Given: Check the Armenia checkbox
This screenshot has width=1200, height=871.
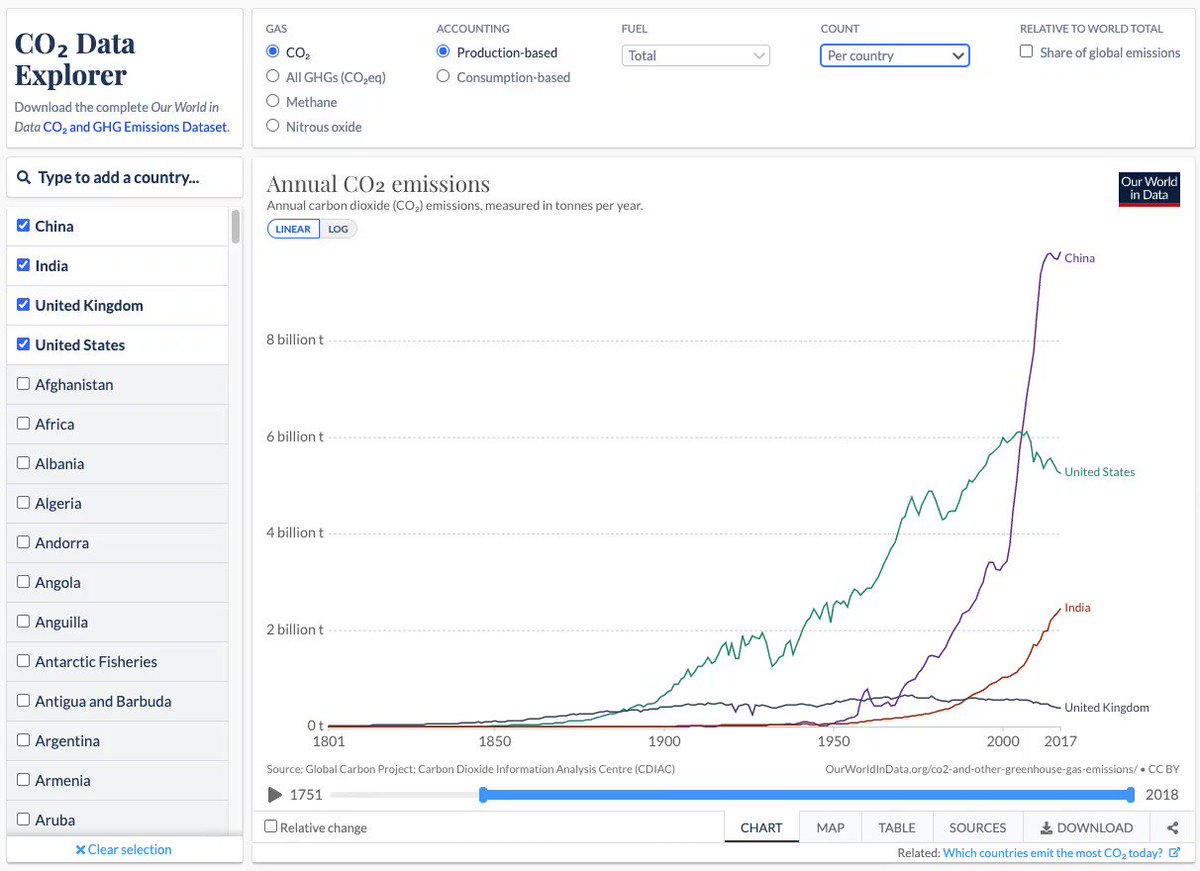Looking at the screenshot, I should point(24,780).
